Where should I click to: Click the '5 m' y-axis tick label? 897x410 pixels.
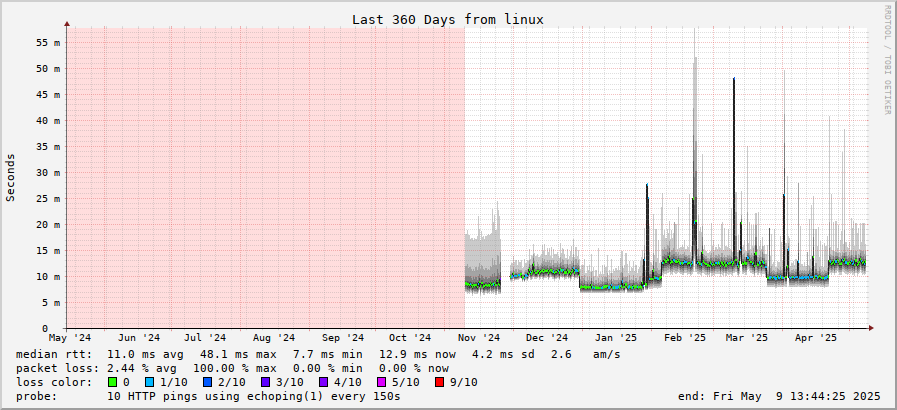[51, 302]
